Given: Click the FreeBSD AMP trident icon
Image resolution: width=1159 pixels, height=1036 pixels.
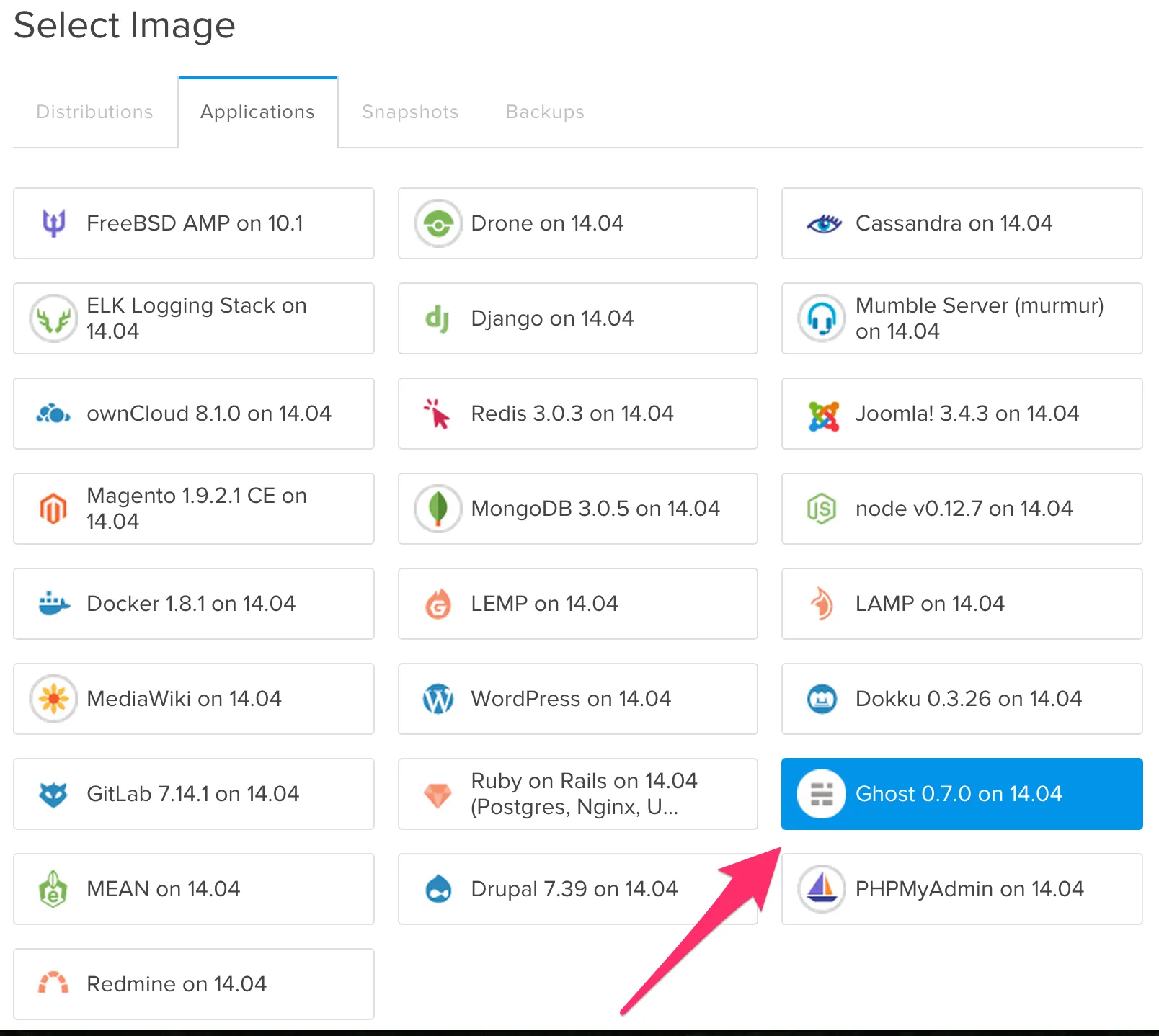Looking at the screenshot, I should (53, 223).
